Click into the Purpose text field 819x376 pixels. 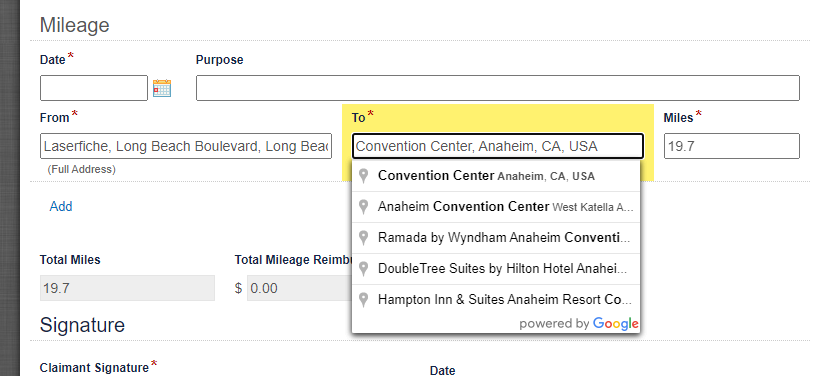click(498, 88)
